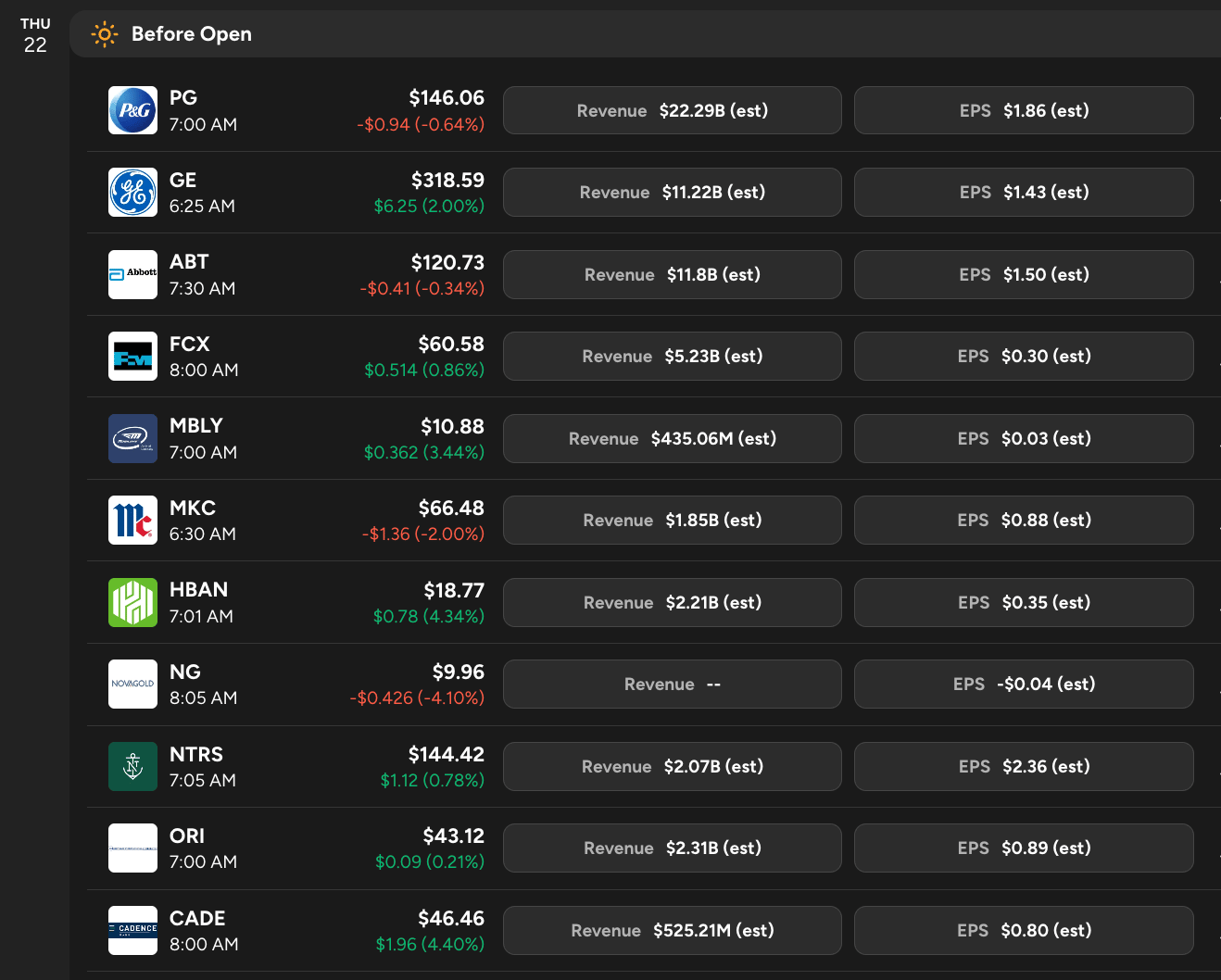Click MBLY revenue estimate $435.06M
1221x980 pixels.
tap(673, 438)
